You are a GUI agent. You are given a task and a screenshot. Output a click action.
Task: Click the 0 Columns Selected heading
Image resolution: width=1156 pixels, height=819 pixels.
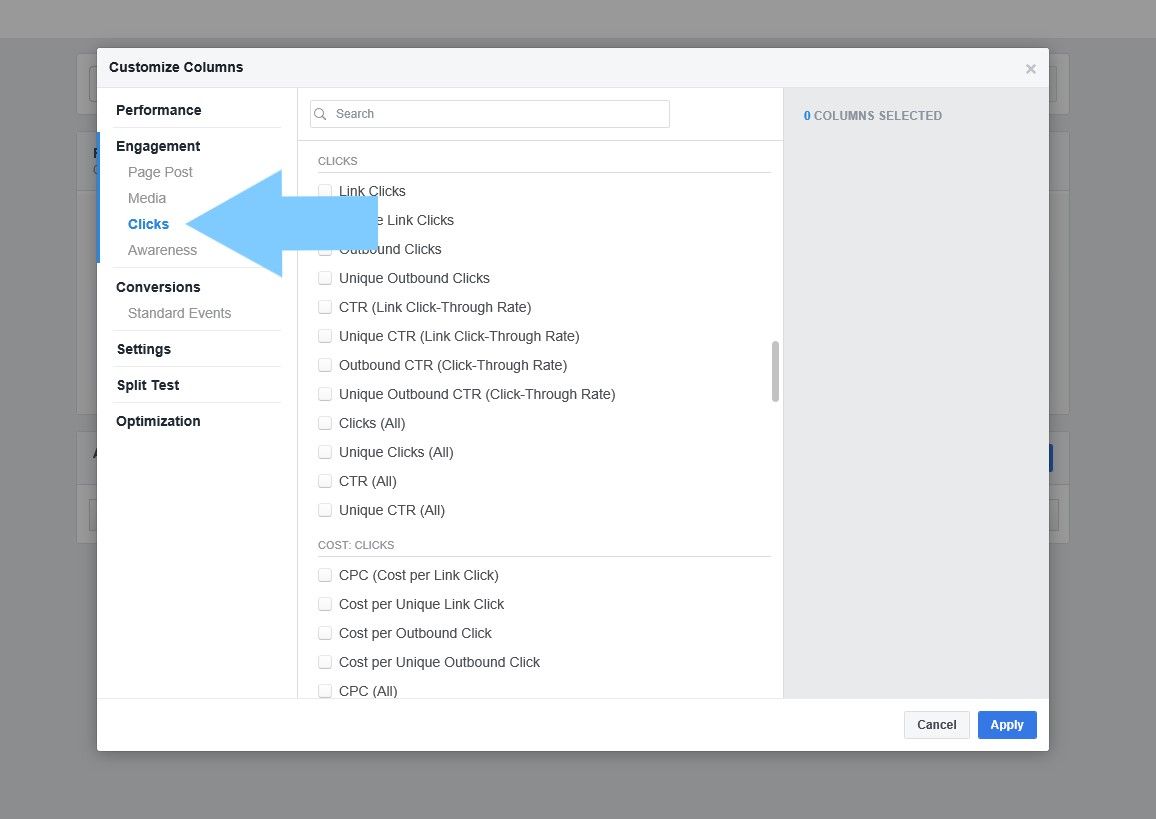point(873,116)
